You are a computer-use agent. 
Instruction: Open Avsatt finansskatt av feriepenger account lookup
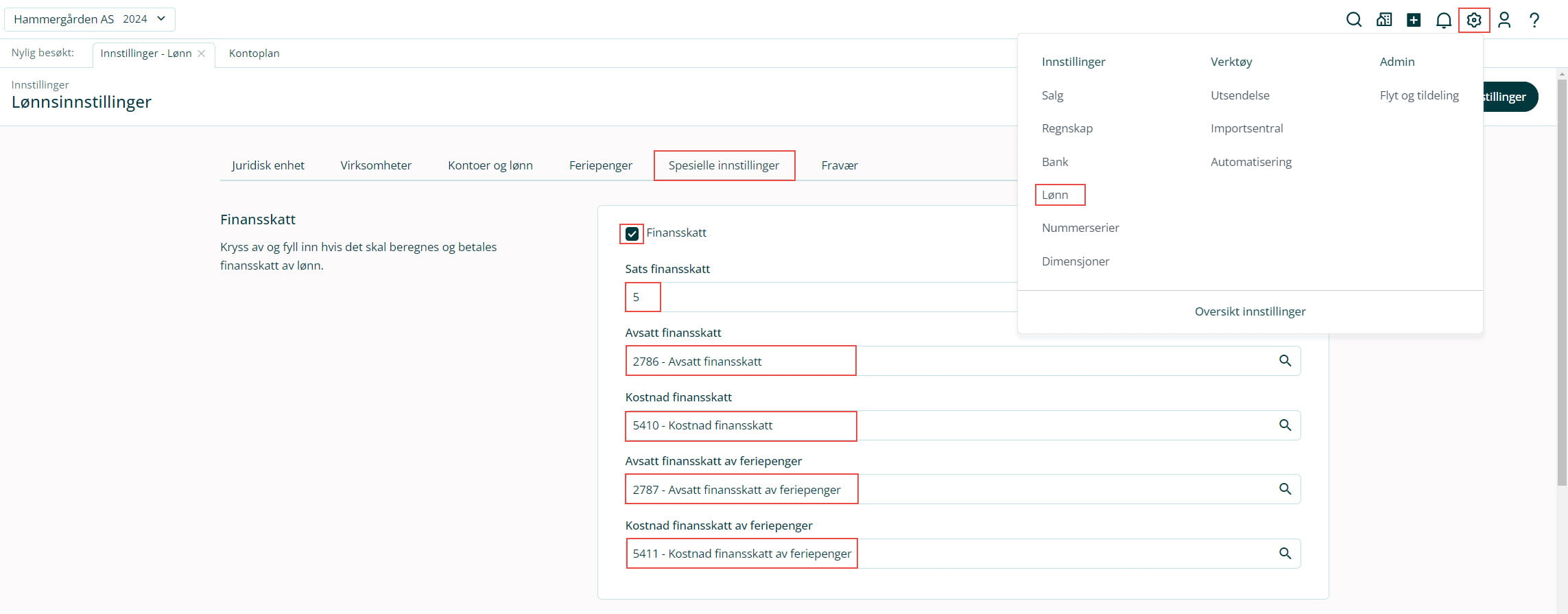[x=1285, y=489]
